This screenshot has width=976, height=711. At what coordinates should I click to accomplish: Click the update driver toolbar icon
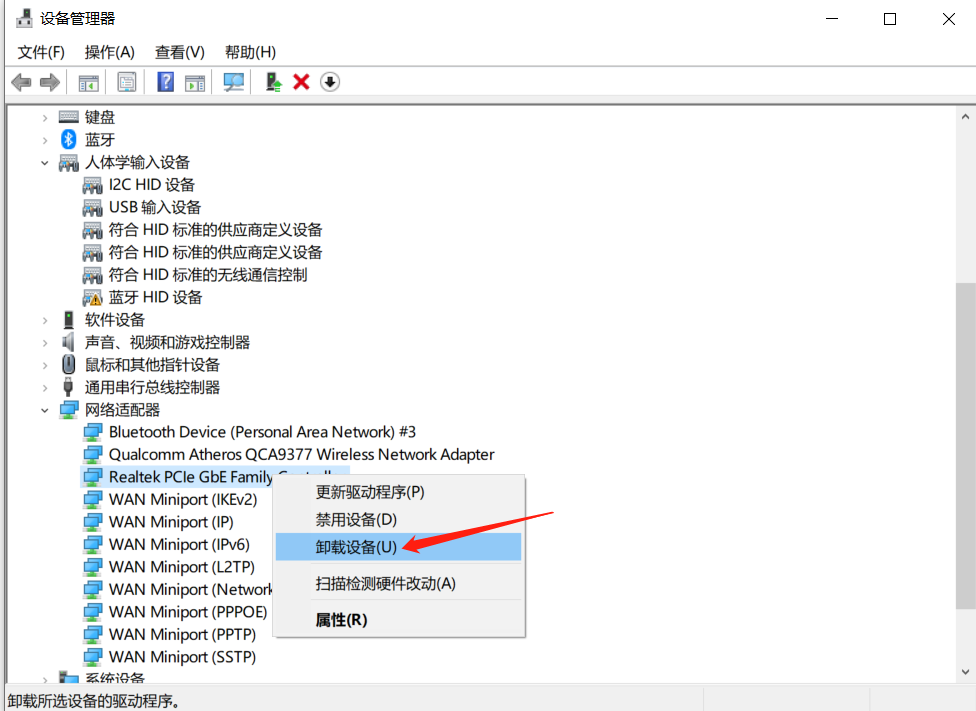pos(273,82)
